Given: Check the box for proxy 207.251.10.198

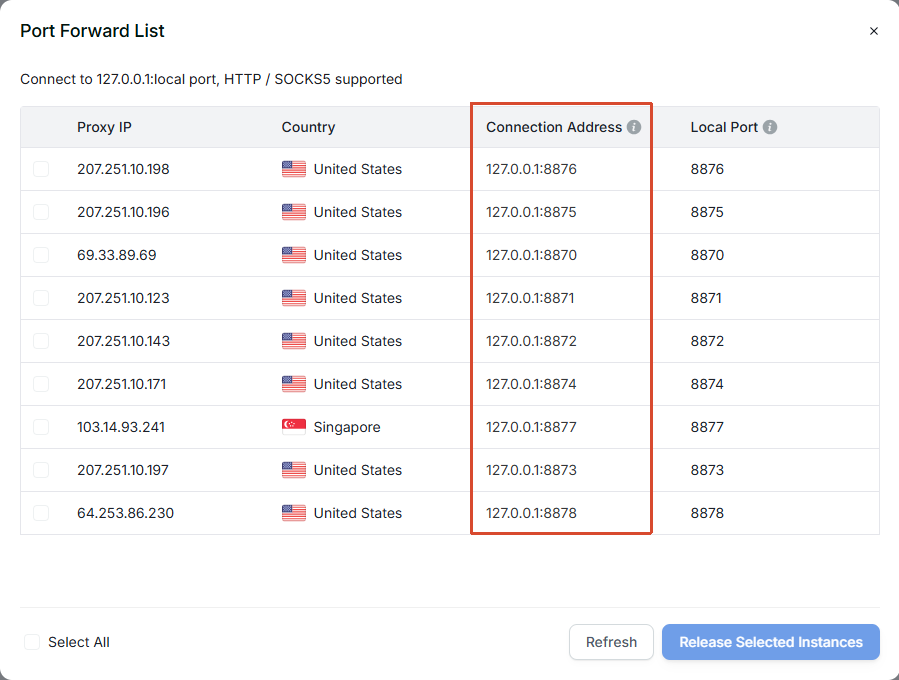Looking at the screenshot, I should (x=41, y=169).
